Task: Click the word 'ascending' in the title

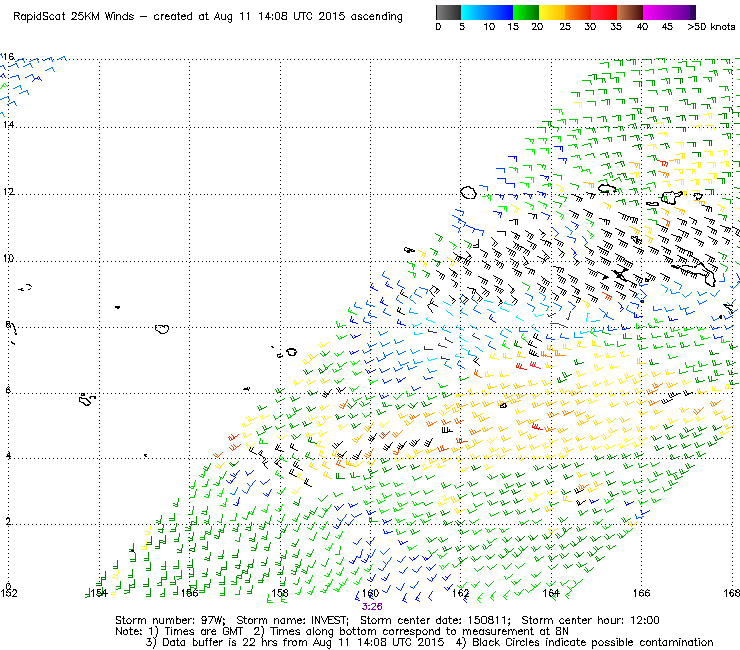Action: coord(377,17)
